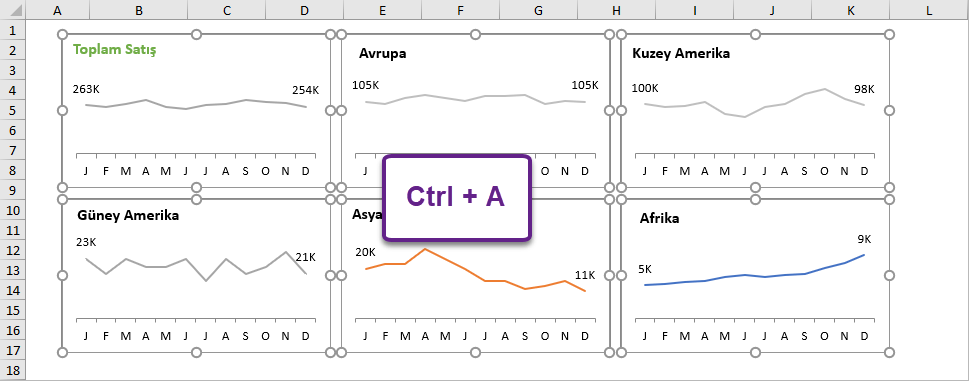Image resolution: width=969 pixels, height=381 pixels.
Task: Click the 254K data label
Action: coord(306,90)
